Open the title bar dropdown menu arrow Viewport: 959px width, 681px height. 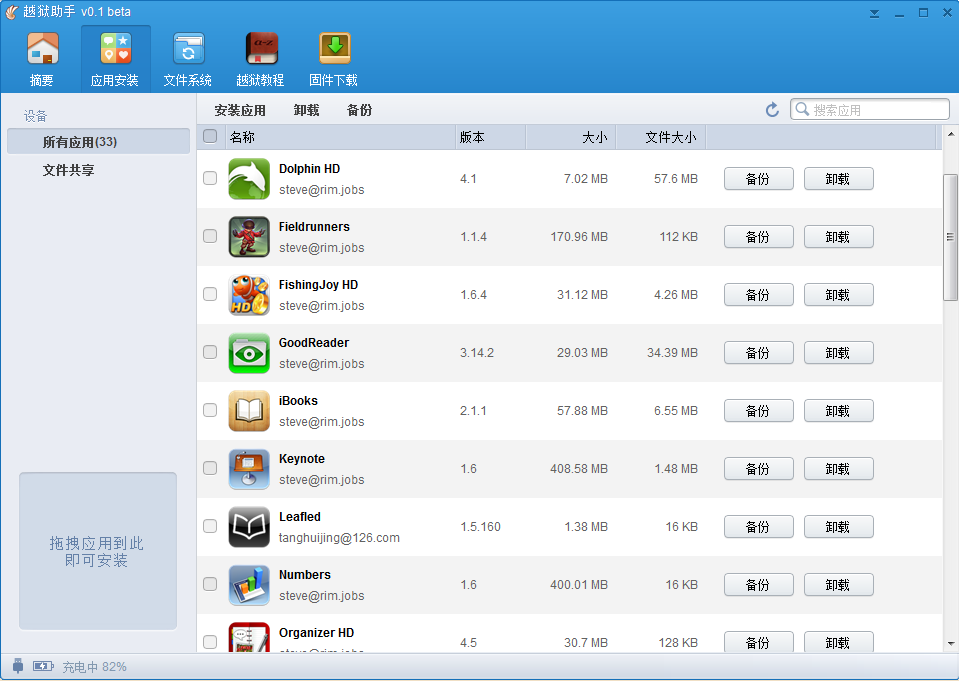coord(875,13)
